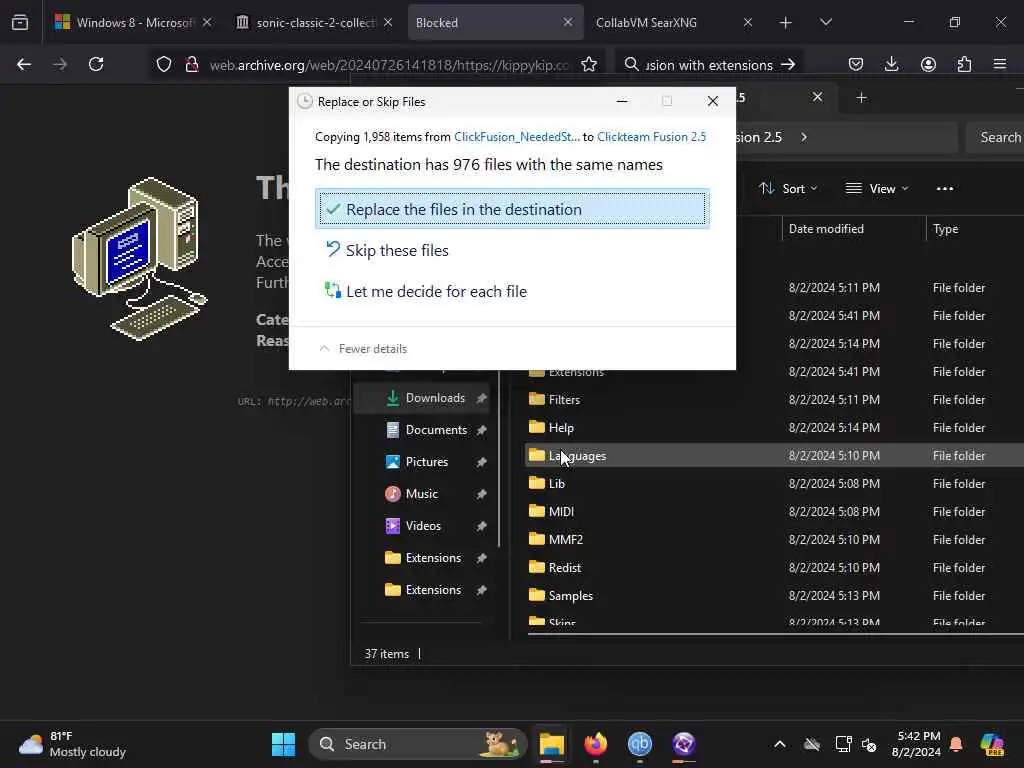This screenshot has width=1024, height=768.
Task: Open Firefox View tab manager icon
Action: click(x=20, y=22)
